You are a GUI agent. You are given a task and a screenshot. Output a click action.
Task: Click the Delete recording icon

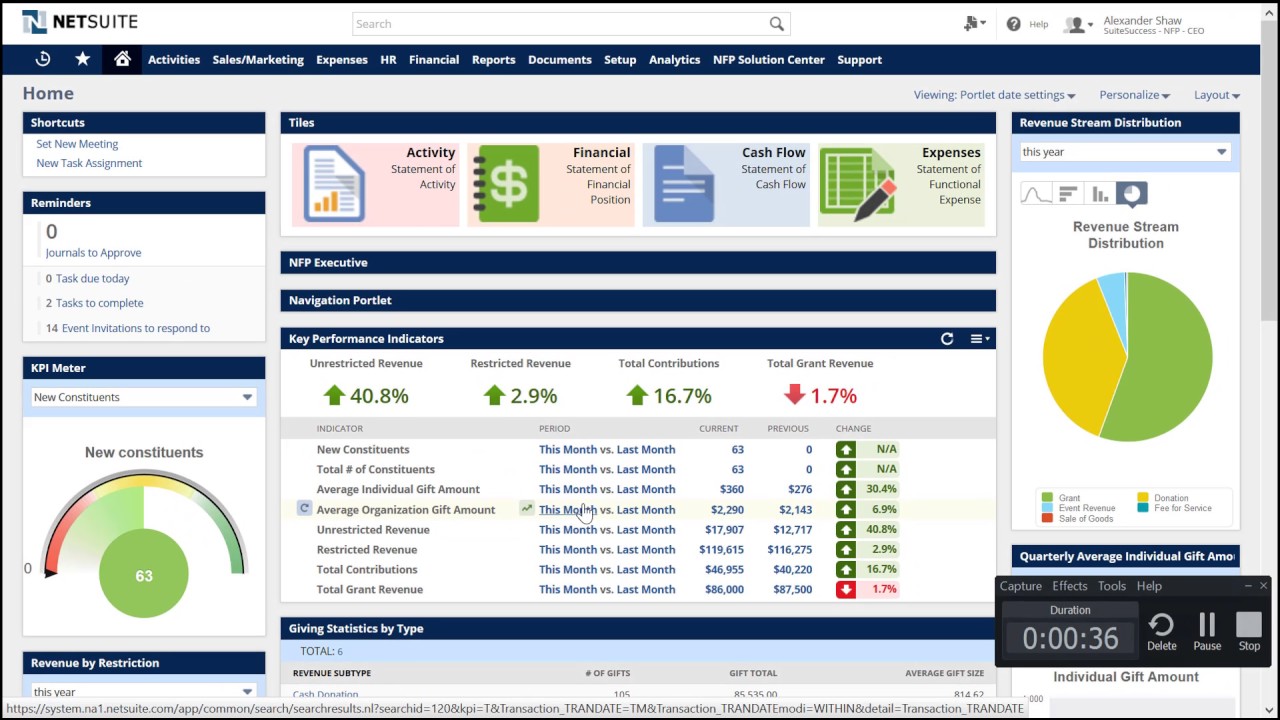click(x=1161, y=633)
